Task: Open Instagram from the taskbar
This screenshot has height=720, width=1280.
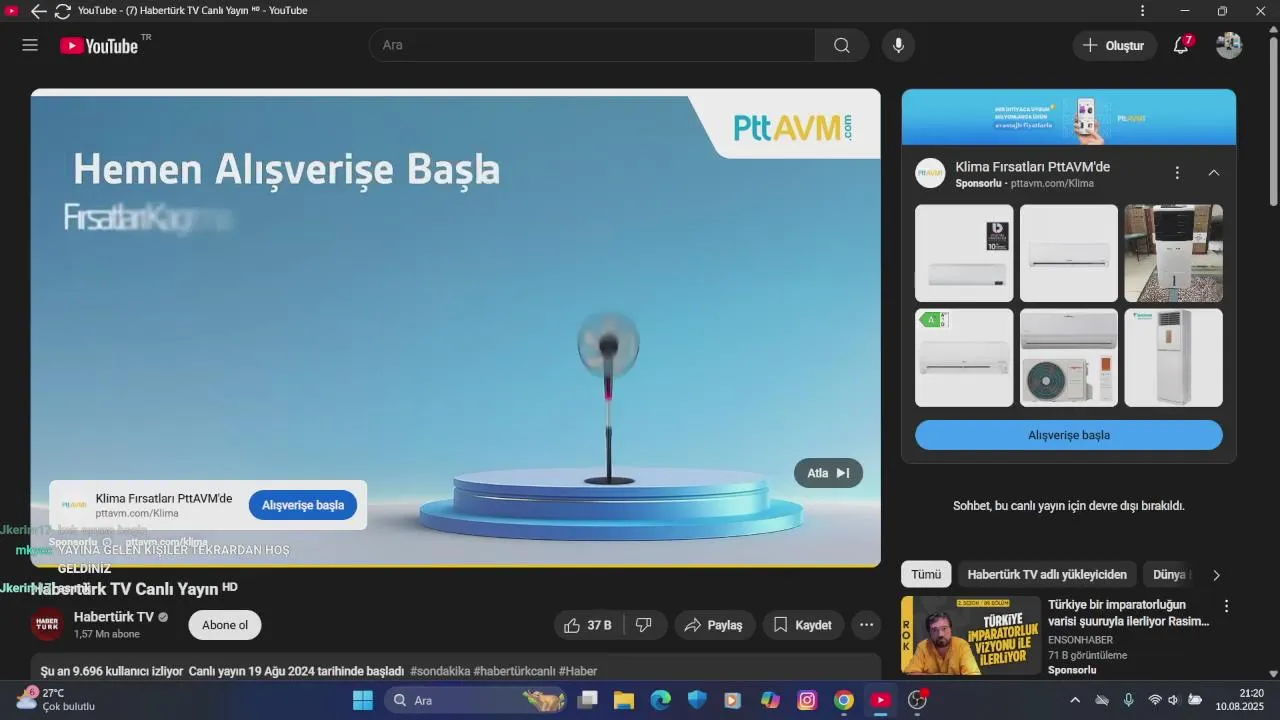Action: tap(807, 700)
